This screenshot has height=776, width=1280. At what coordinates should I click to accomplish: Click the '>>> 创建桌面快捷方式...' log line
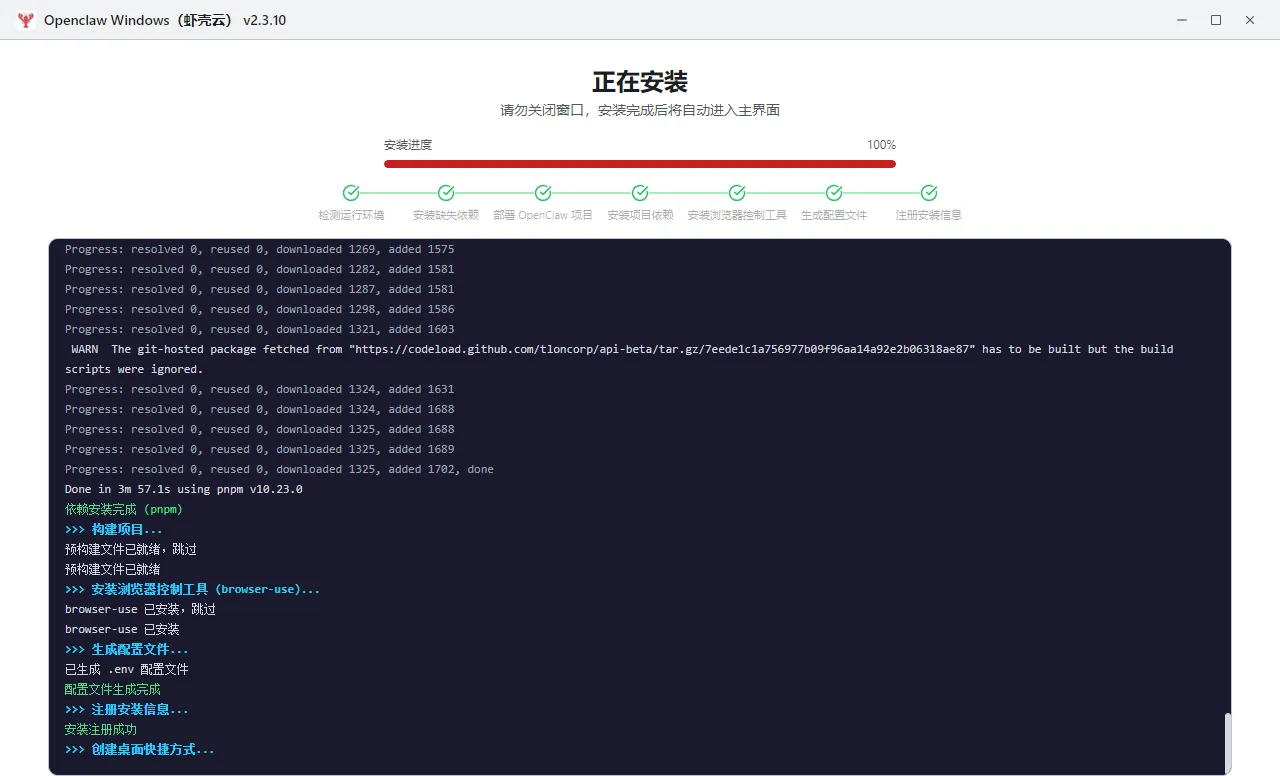[x=140, y=749]
